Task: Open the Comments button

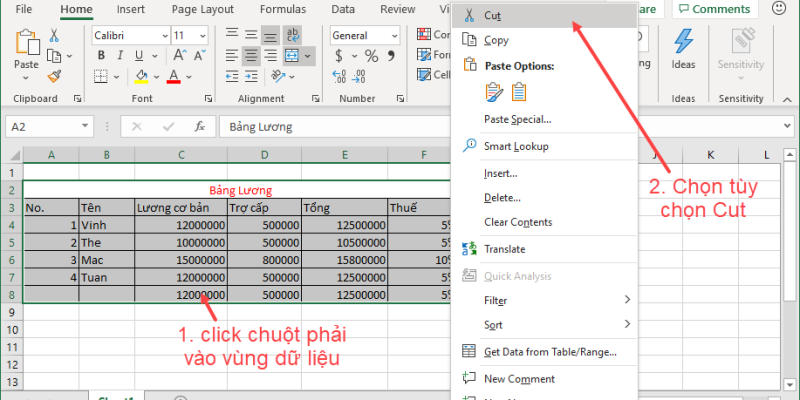Action: 714,9
